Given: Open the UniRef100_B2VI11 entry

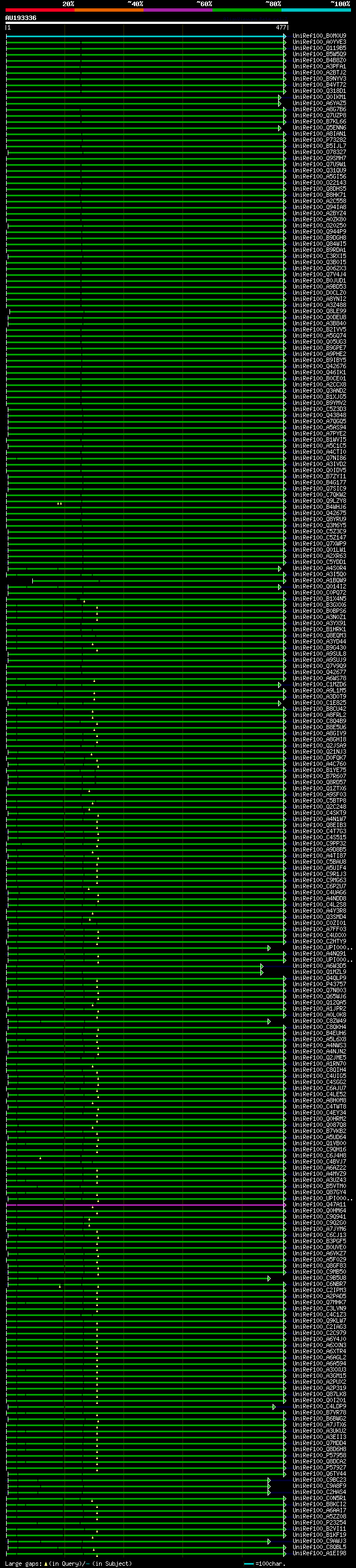Looking at the screenshot, I should coord(319,1529).
